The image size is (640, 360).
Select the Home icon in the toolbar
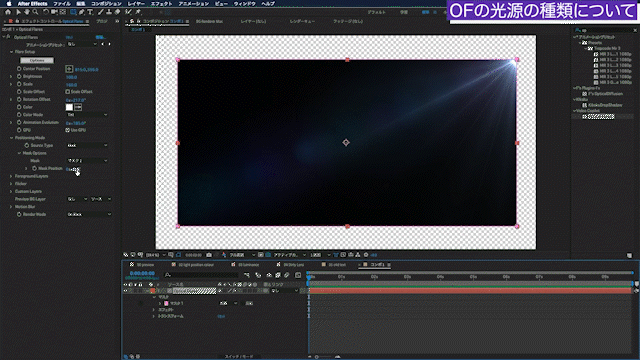tap(8, 12)
